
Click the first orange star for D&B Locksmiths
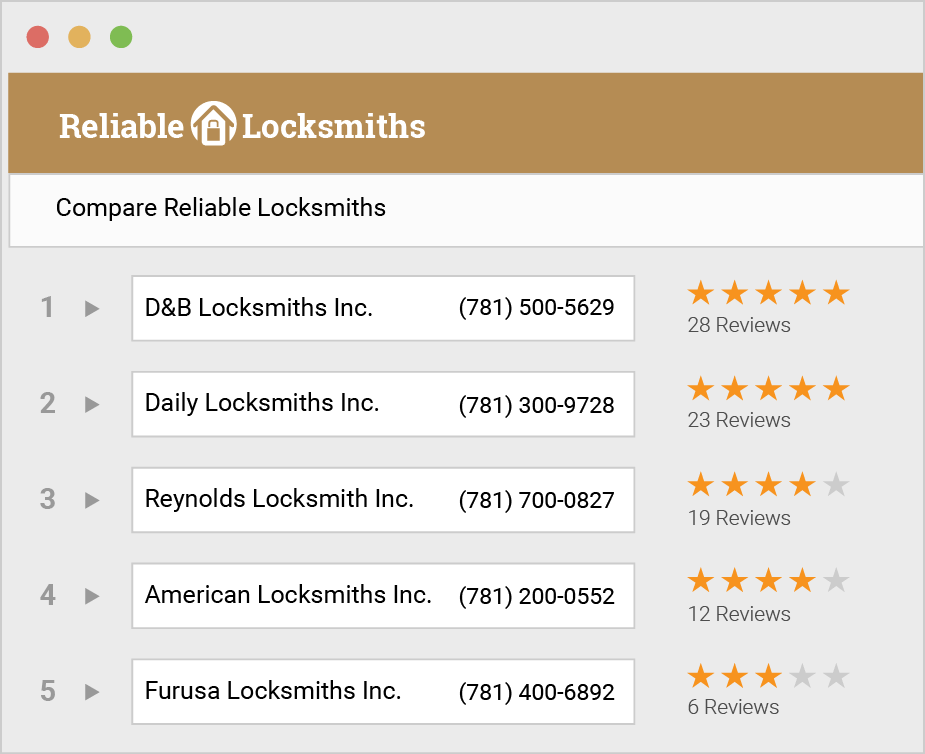point(701,292)
